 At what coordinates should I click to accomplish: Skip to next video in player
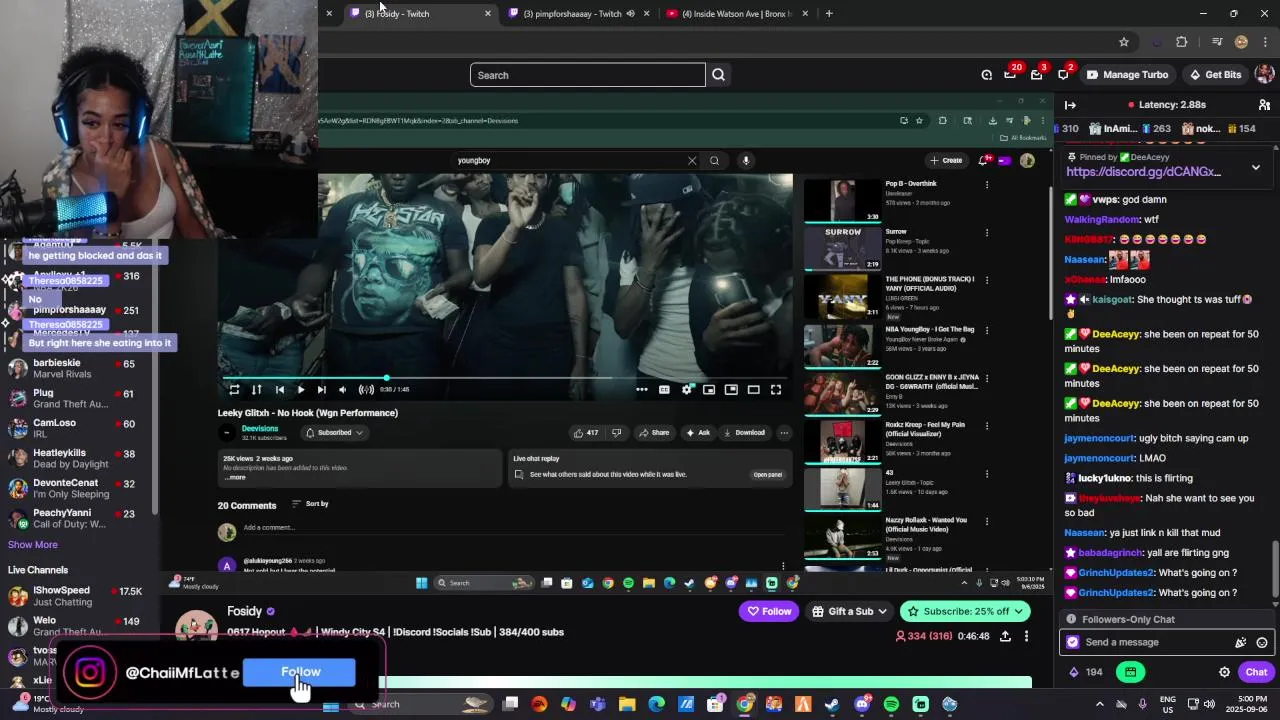321,390
